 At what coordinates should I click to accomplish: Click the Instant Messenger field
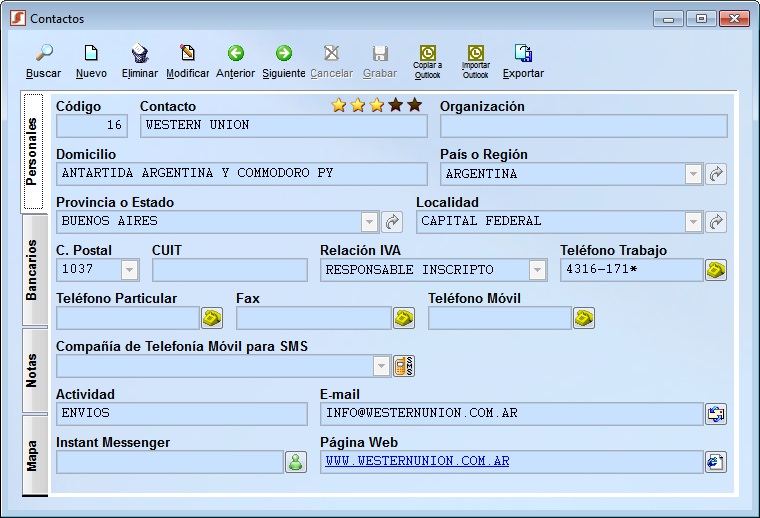(170, 462)
